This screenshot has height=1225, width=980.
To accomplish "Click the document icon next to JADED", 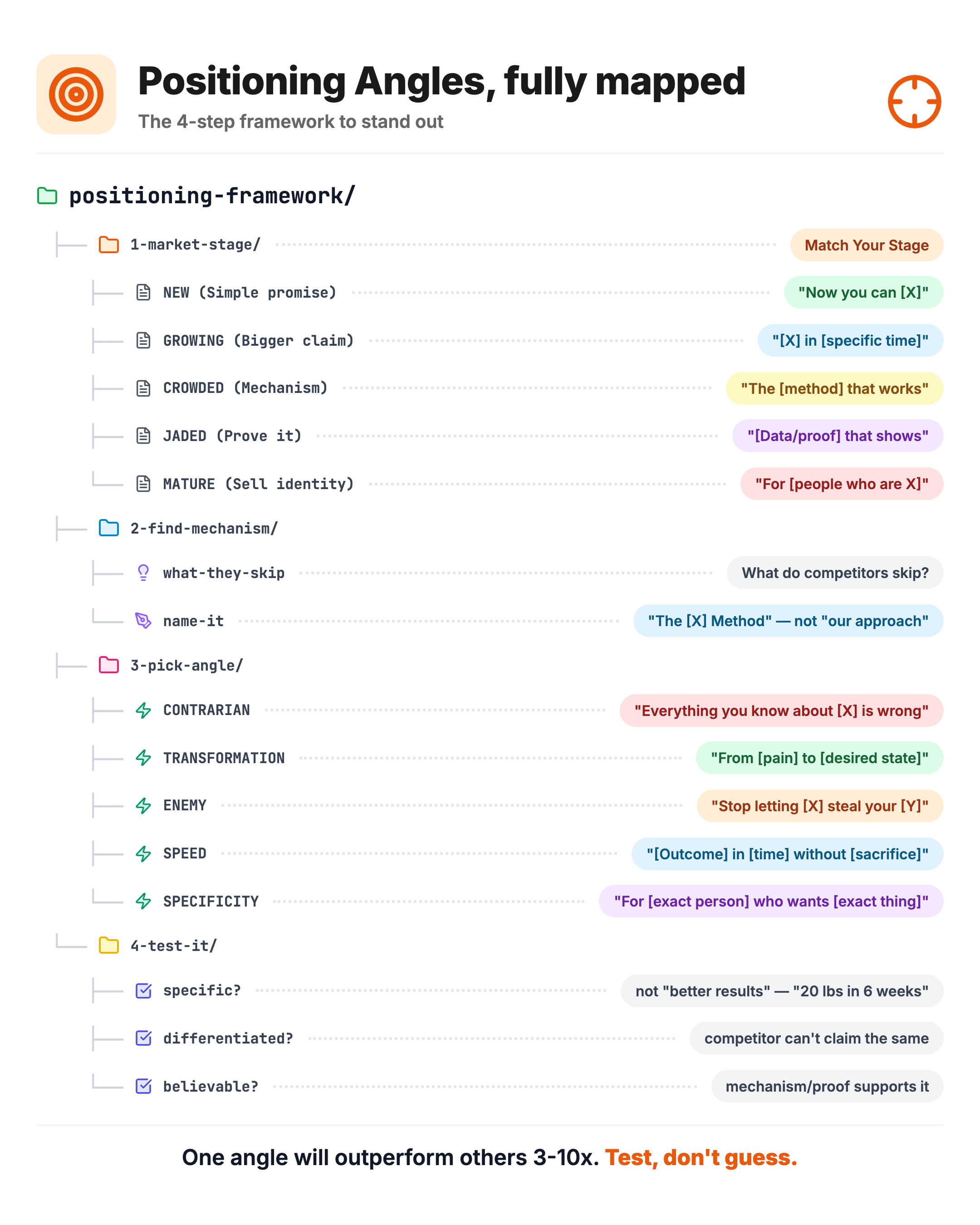I will [x=143, y=436].
